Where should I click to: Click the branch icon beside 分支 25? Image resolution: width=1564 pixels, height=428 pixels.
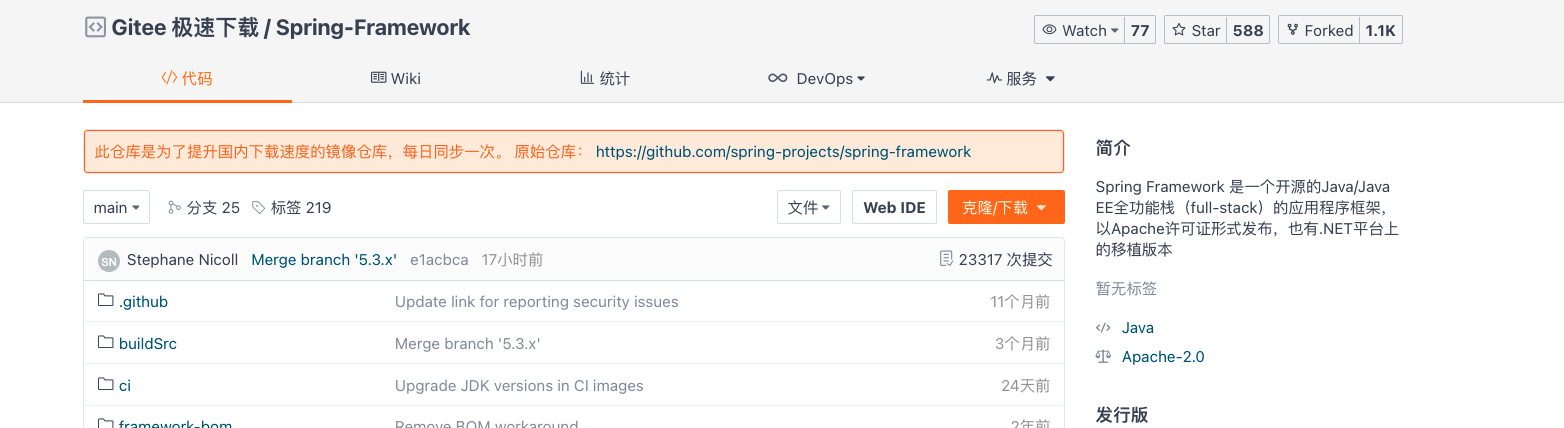point(174,208)
